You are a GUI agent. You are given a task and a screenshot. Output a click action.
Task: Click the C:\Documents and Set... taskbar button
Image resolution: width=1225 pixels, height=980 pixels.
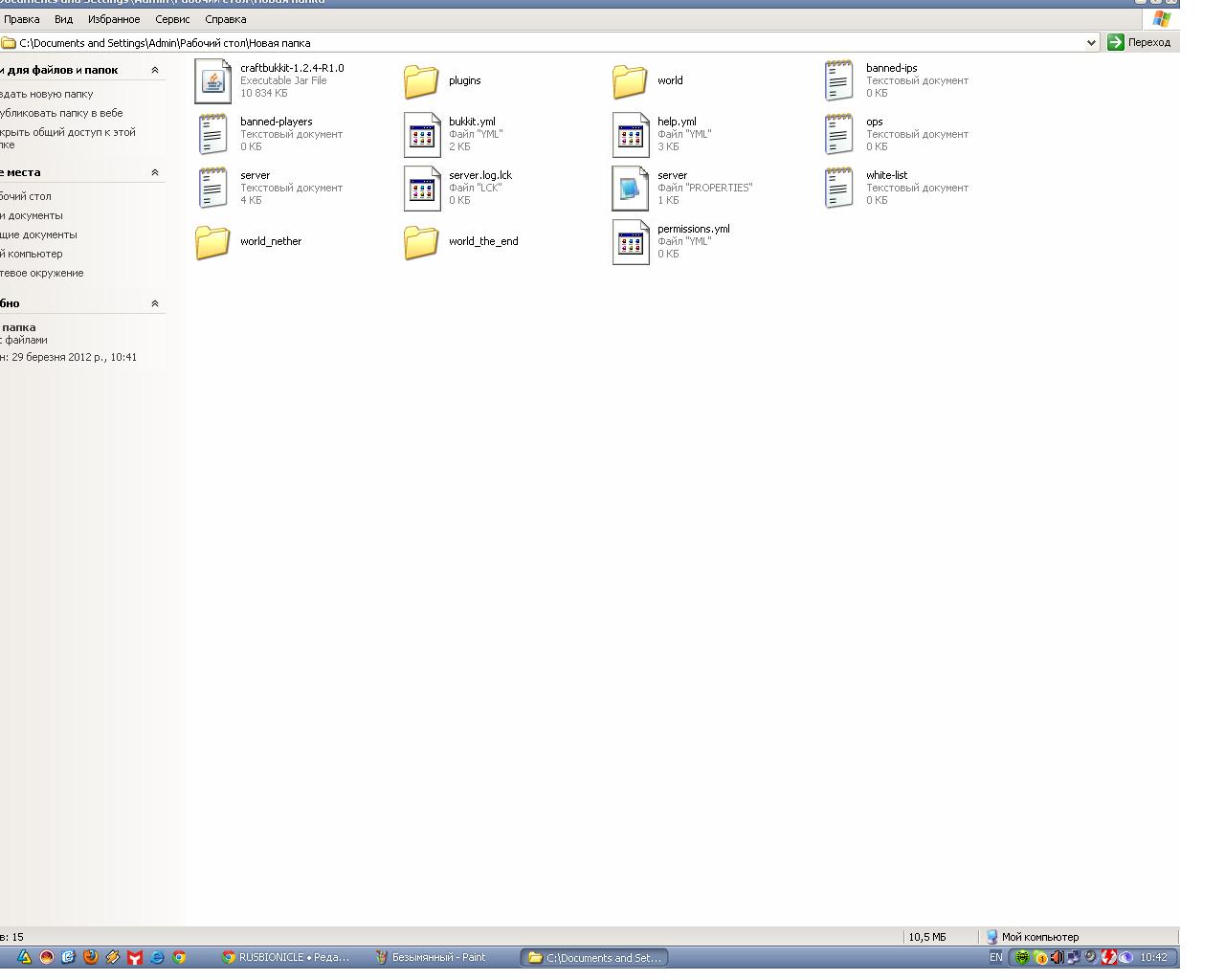594,957
